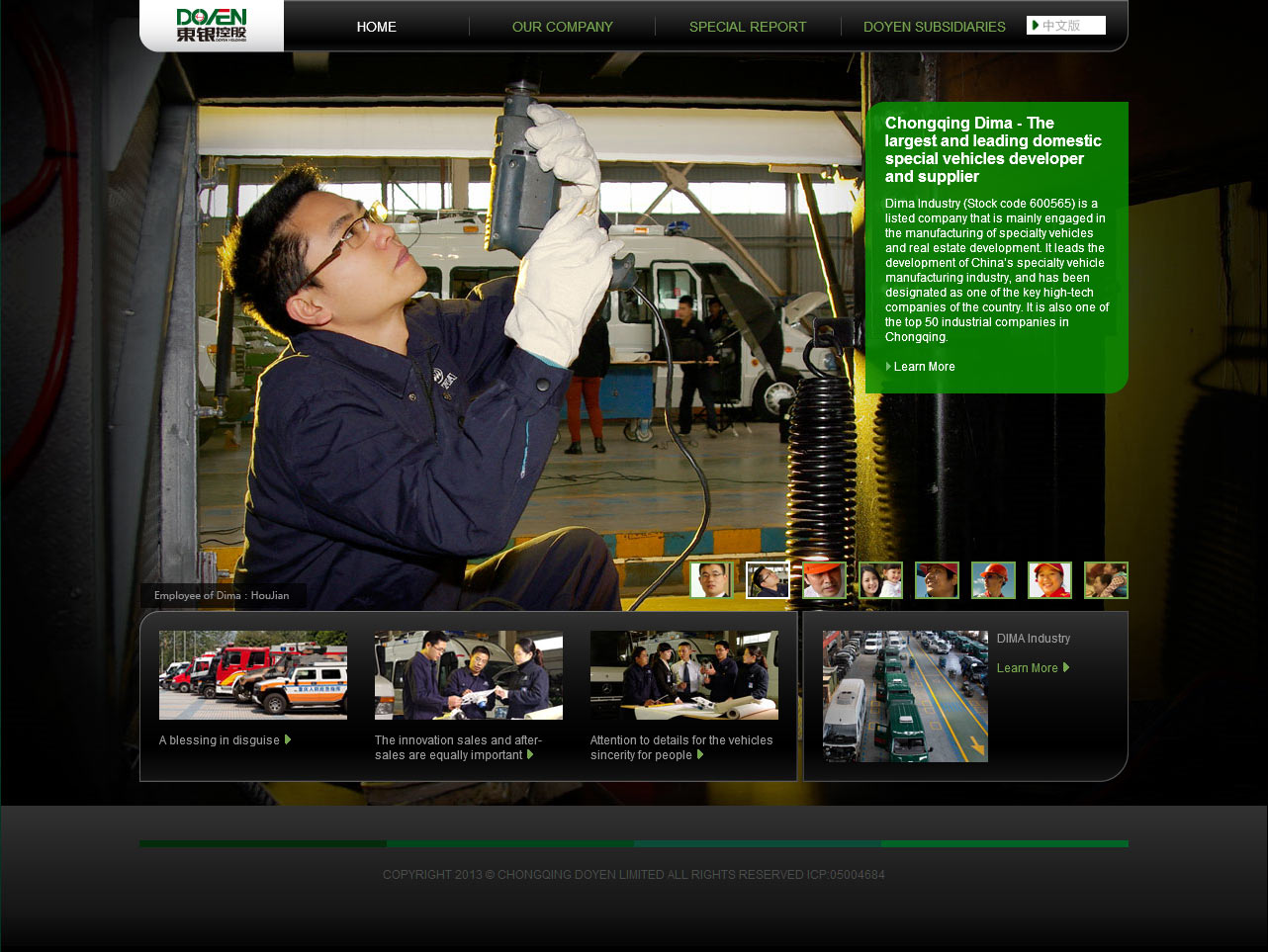Open the photo of staff reviewing documents
The width and height of the screenshot is (1268, 952).
[469, 675]
